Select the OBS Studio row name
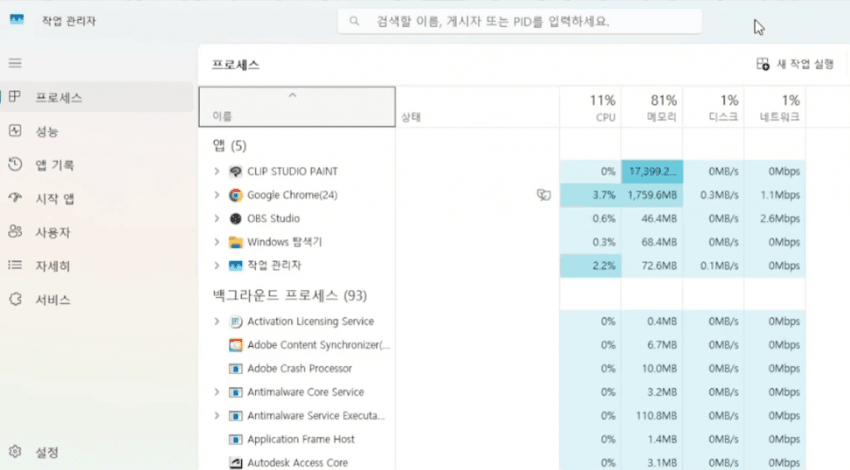This screenshot has width=850, height=470. pos(273,218)
